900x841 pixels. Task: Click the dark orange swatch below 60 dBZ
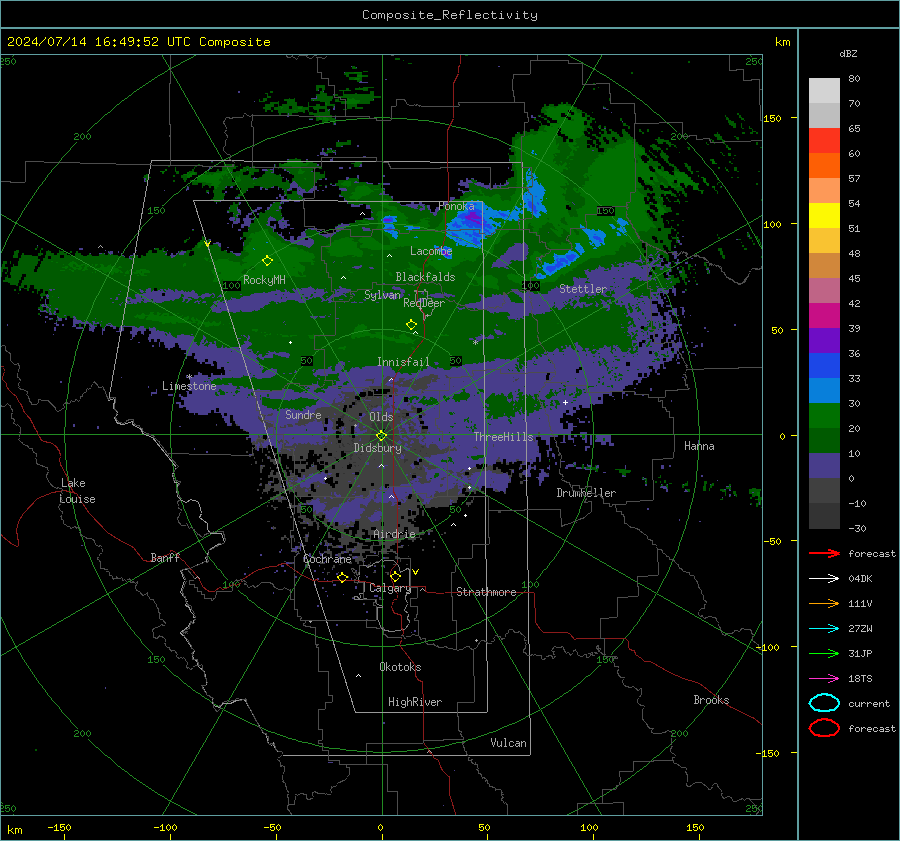coord(824,165)
